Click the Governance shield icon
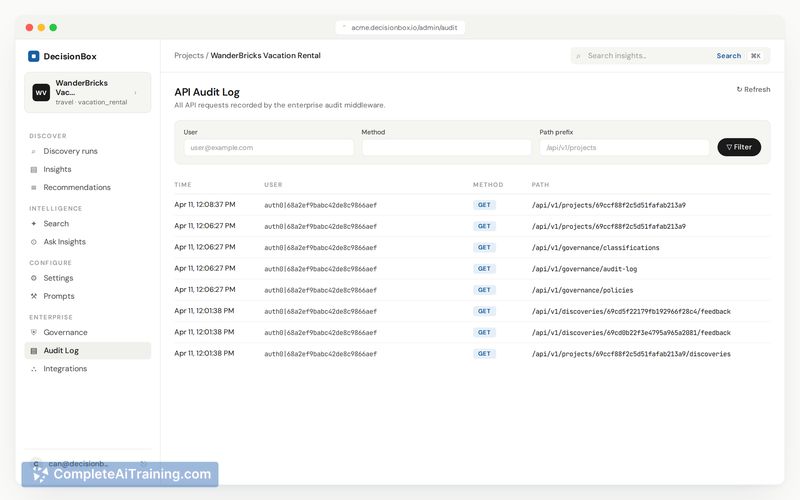800x500 pixels. click(34, 333)
